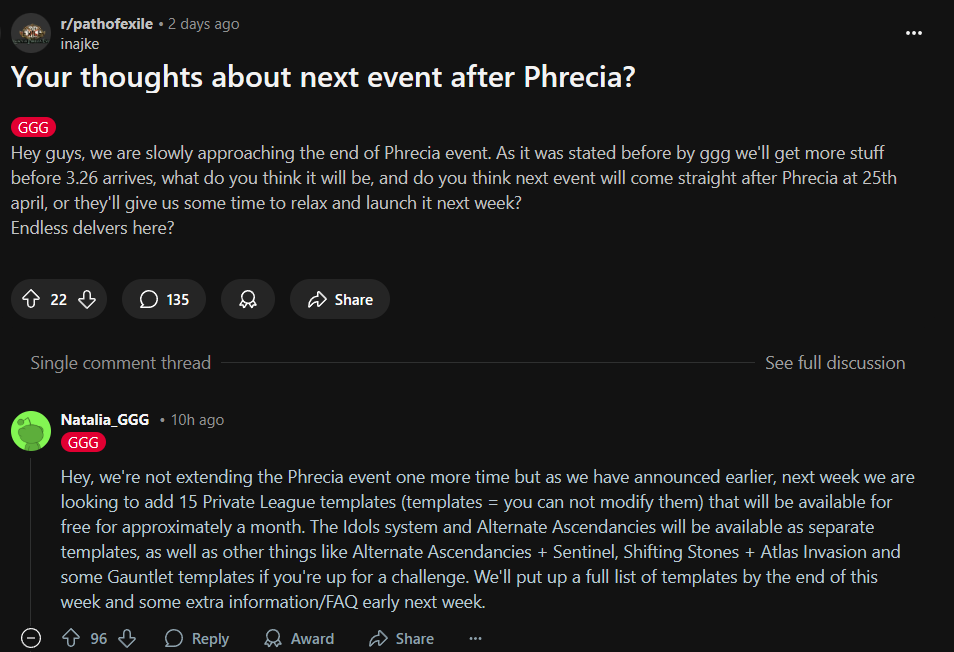This screenshot has width=954, height=652.
Task: Open the subreddit avatar thumbnail
Action: [x=31, y=33]
